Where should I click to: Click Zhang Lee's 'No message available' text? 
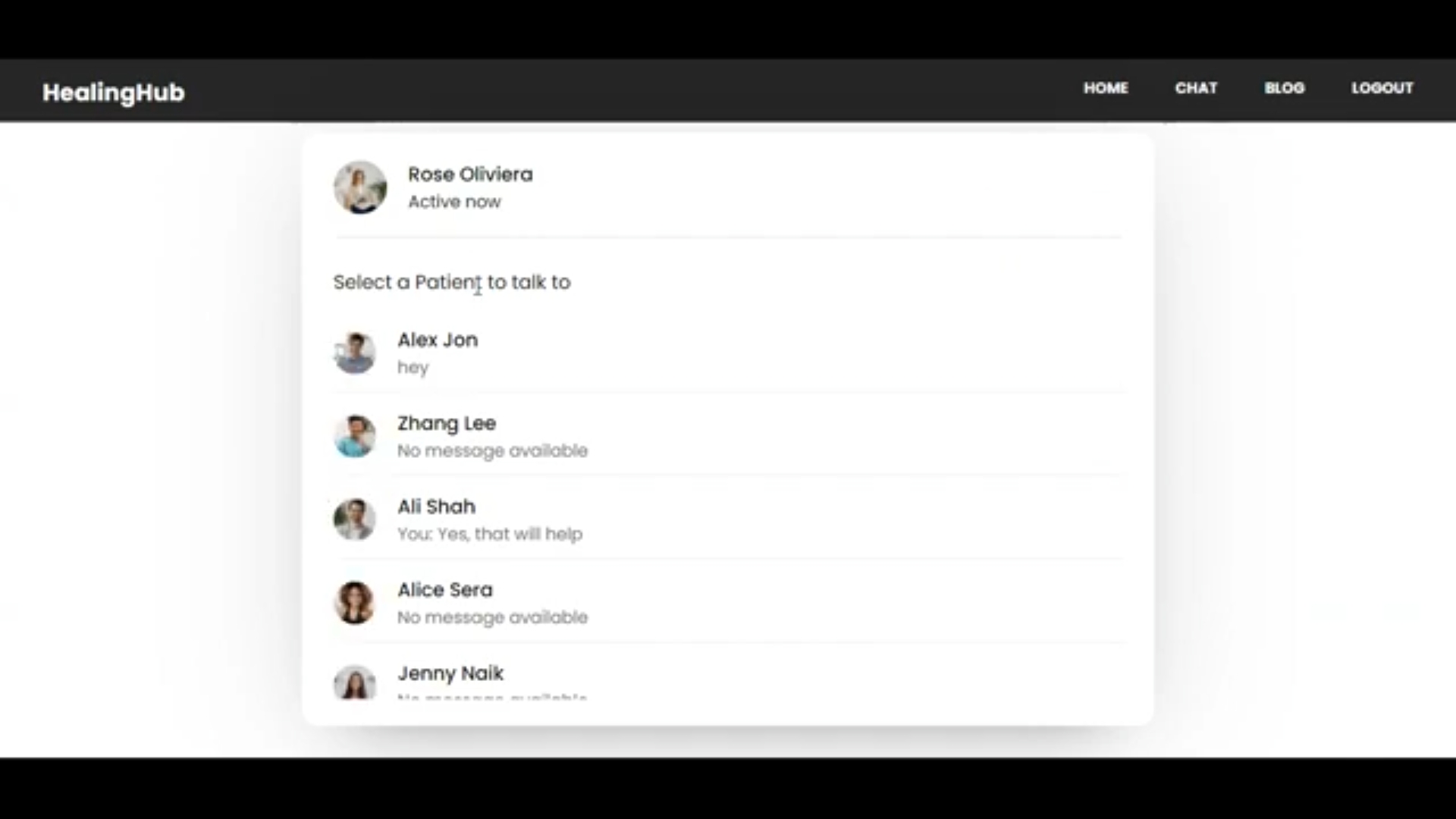tap(493, 450)
